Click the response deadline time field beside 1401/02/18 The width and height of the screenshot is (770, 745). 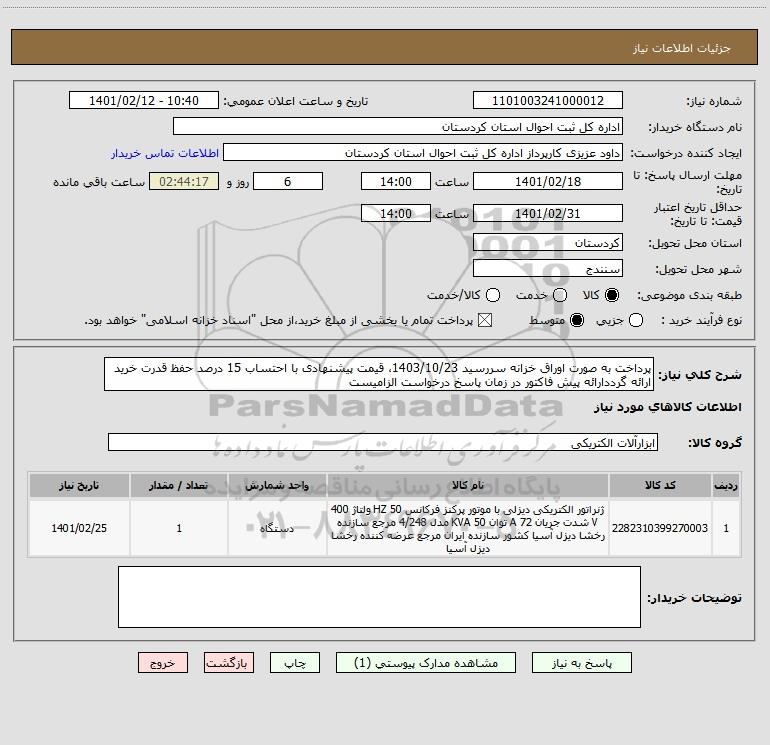click(396, 181)
